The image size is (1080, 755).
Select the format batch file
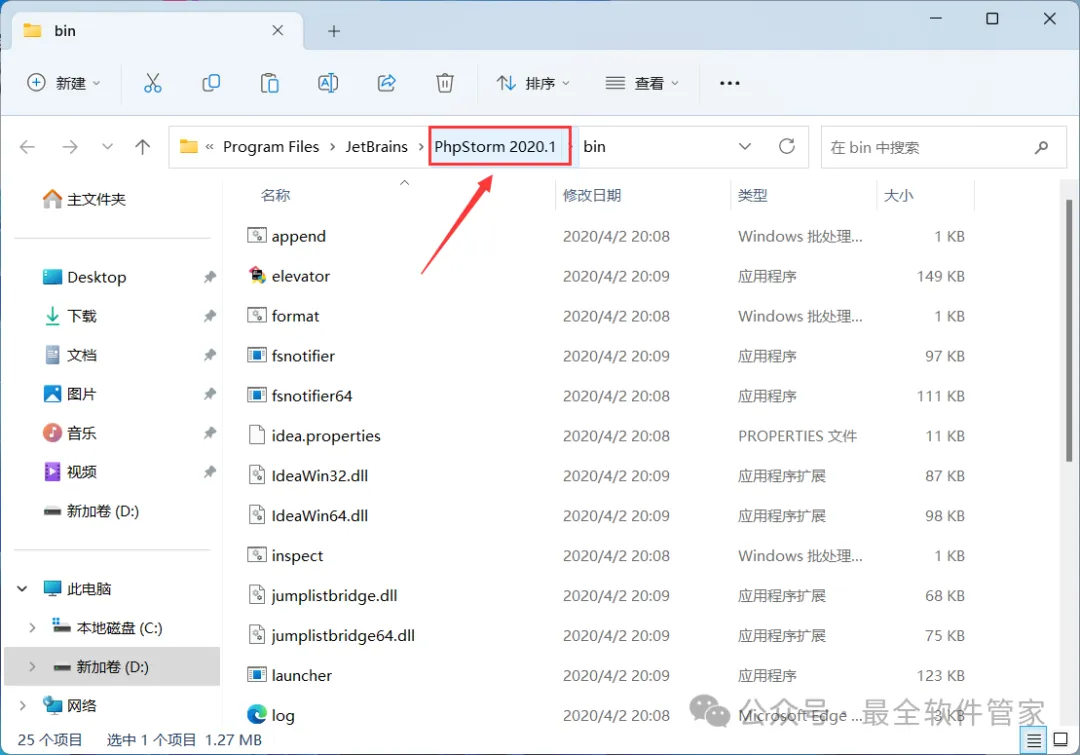click(x=295, y=316)
